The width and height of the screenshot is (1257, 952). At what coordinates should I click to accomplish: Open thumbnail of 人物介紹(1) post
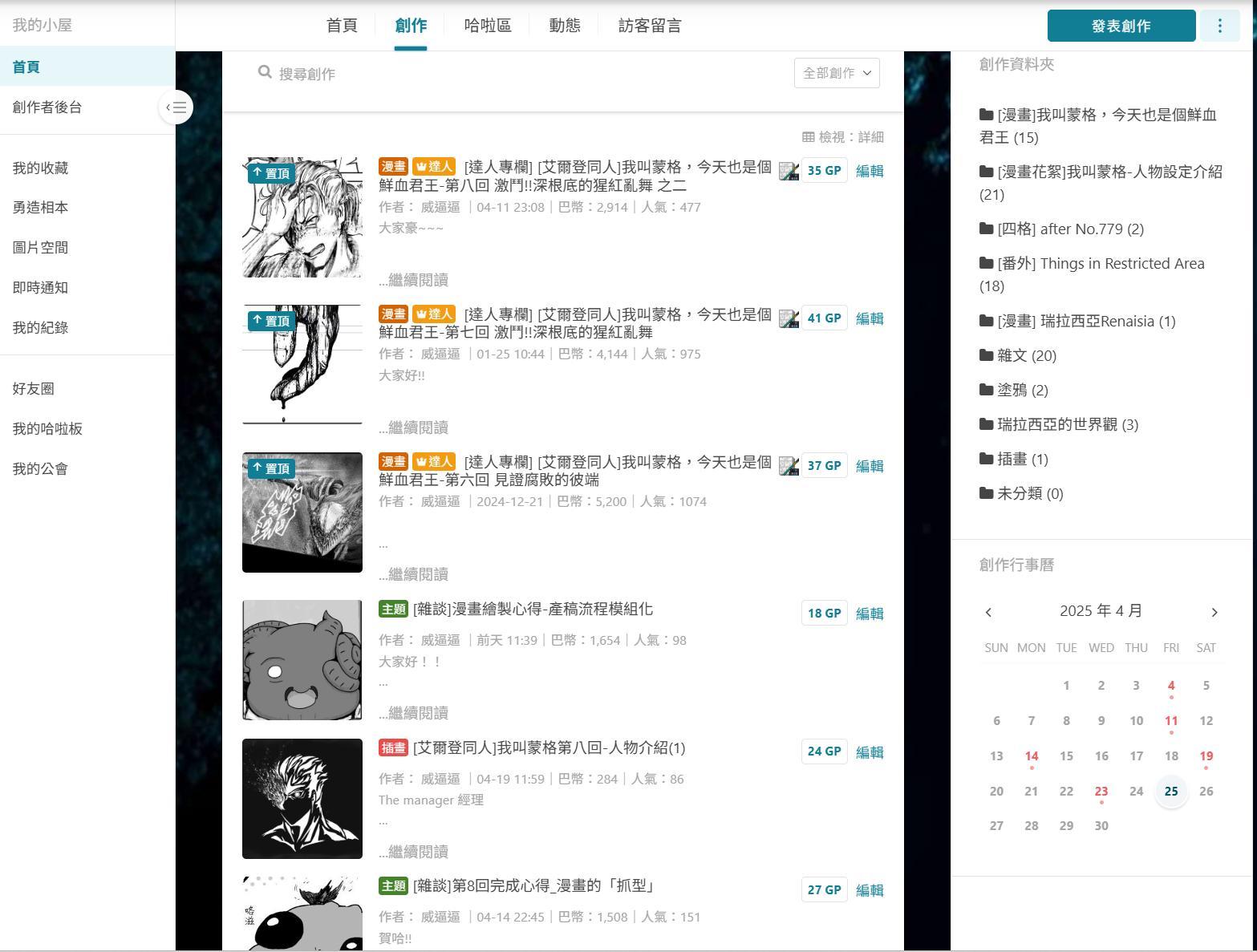[x=302, y=799]
